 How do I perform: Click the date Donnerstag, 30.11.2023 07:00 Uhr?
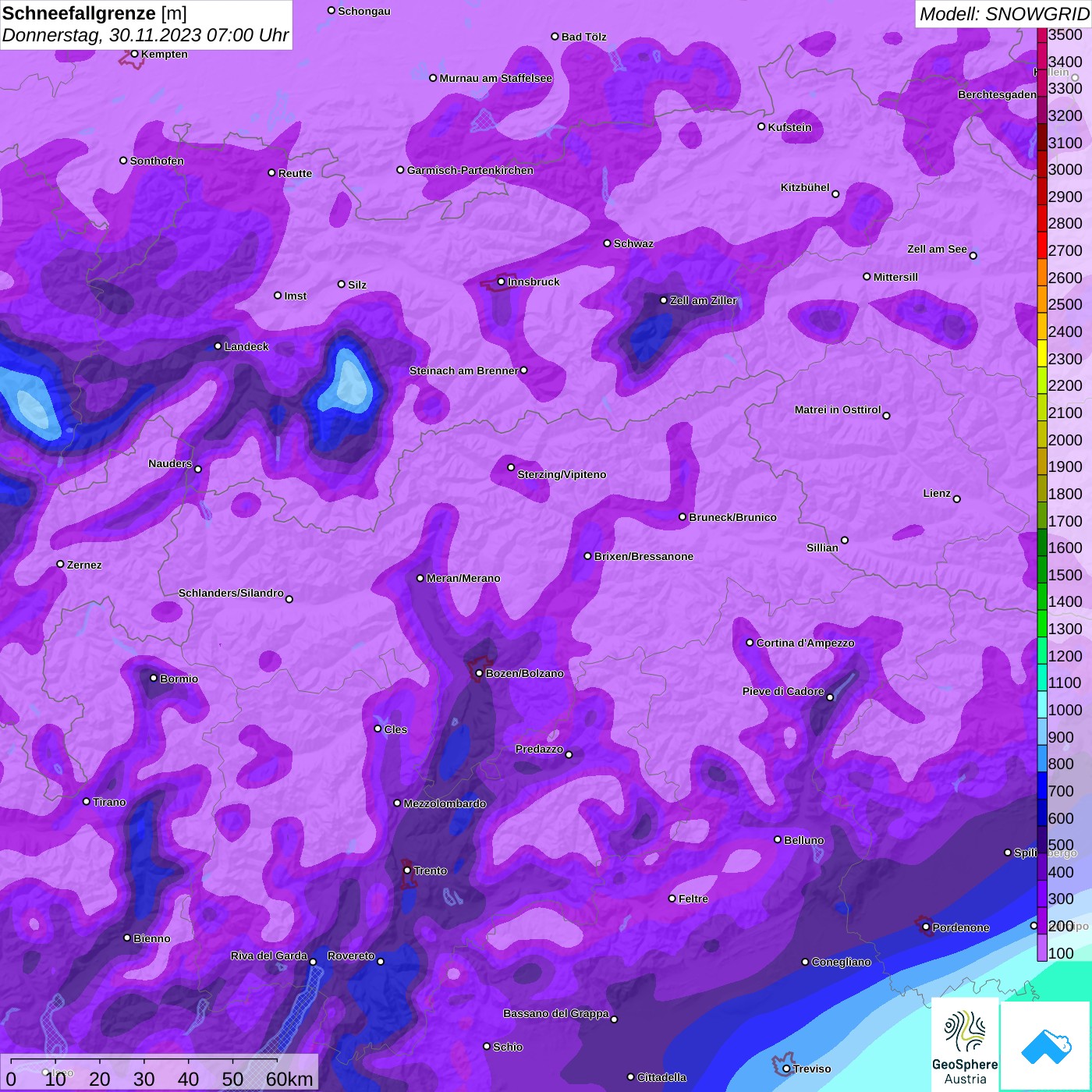coord(145,35)
